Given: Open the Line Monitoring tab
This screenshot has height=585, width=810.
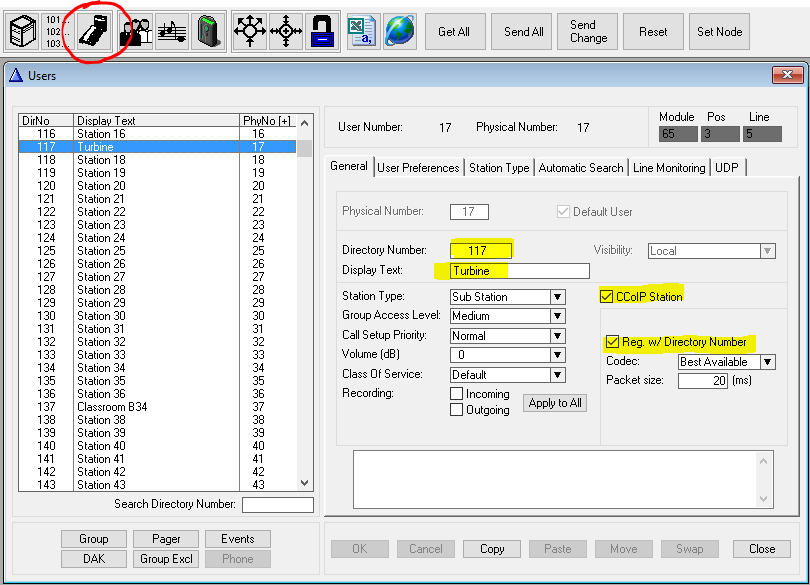Looking at the screenshot, I should 668,168.
